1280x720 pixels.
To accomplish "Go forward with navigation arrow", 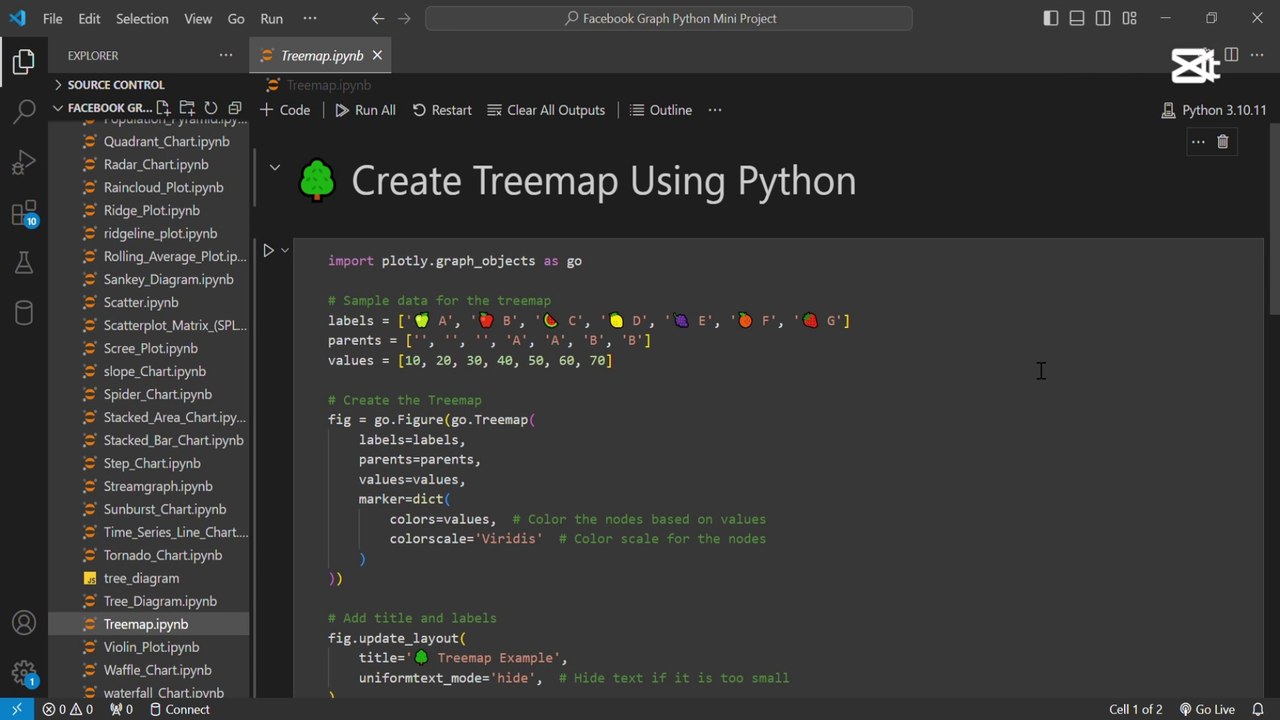I will pos(403,18).
